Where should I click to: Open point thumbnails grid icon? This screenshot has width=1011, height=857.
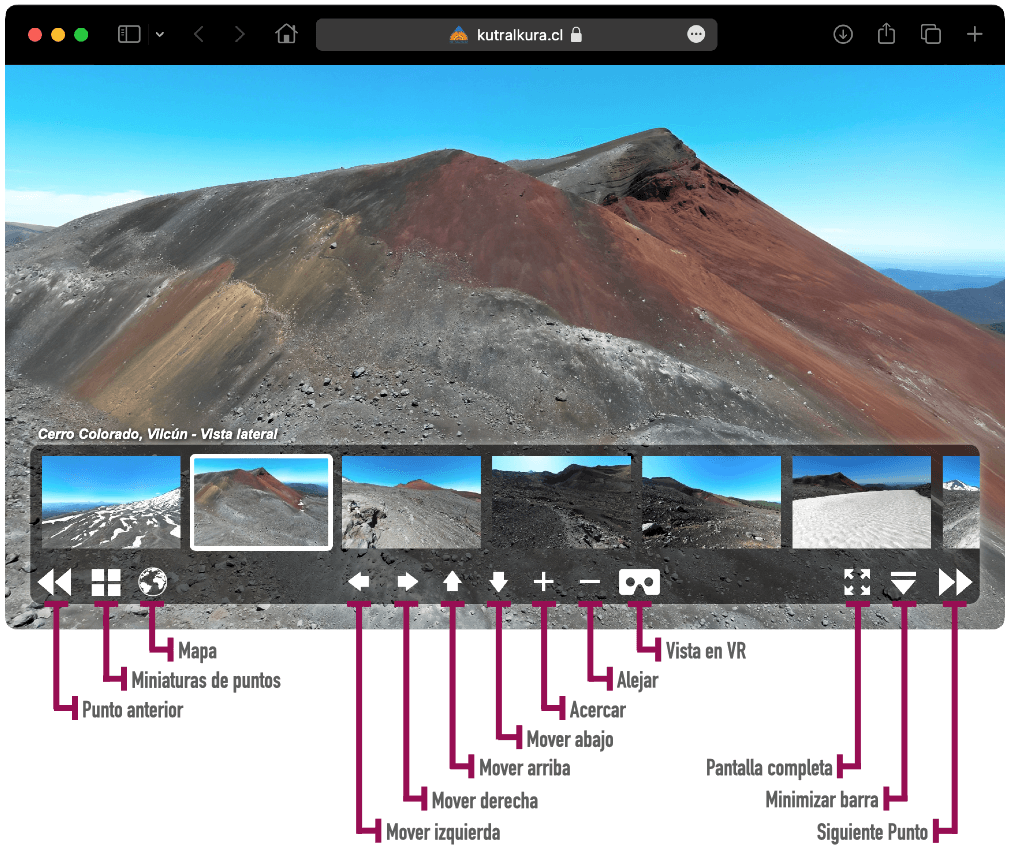pyautogui.click(x=106, y=582)
